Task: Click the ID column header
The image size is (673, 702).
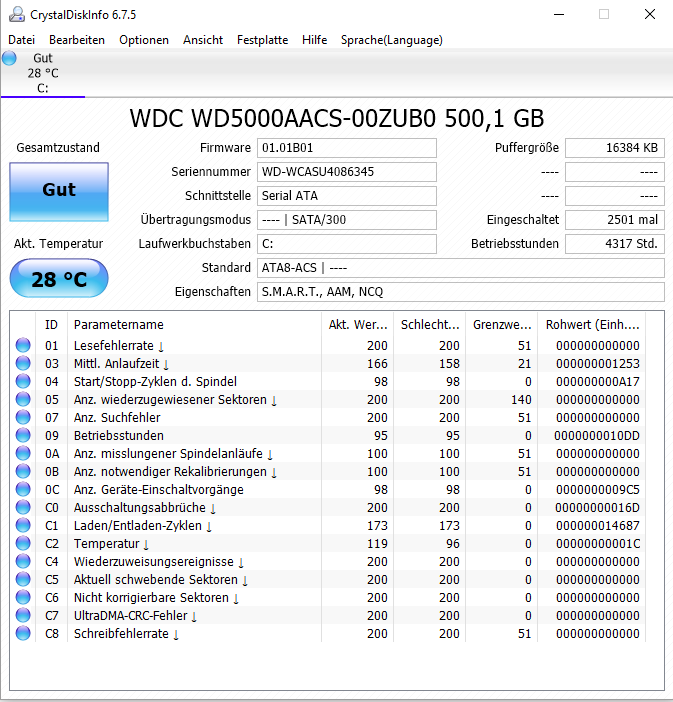Action: click(51, 325)
